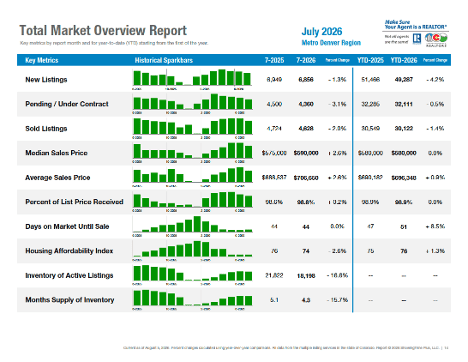
Task: Click the Percent of List Price Received label
Action: coord(74,202)
